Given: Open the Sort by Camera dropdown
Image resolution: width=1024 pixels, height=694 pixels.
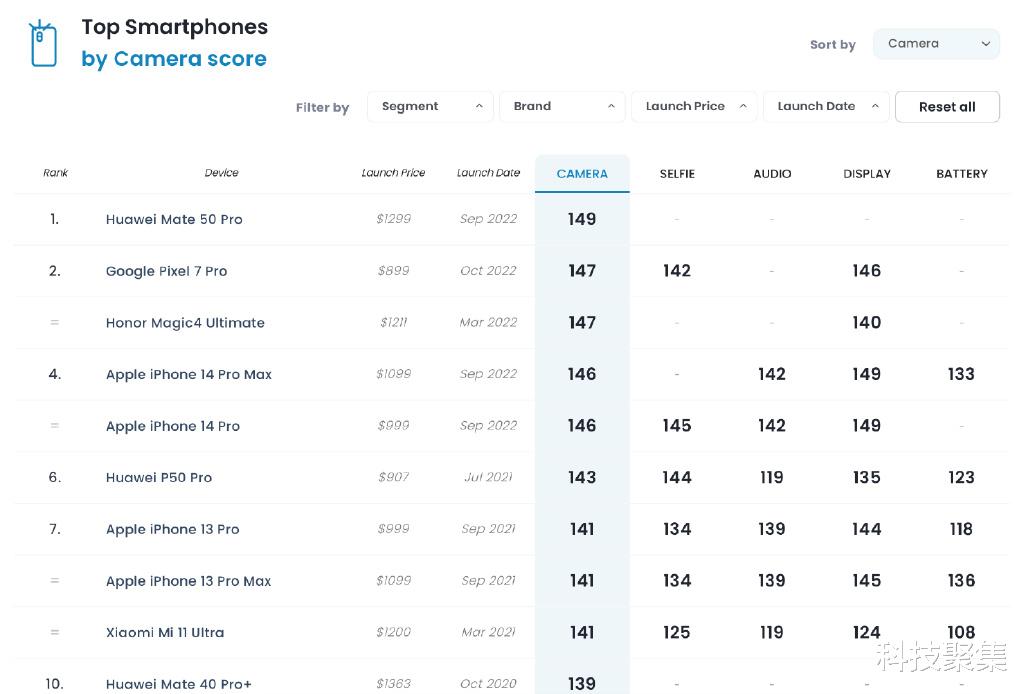Looking at the screenshot, I should 936,44.
